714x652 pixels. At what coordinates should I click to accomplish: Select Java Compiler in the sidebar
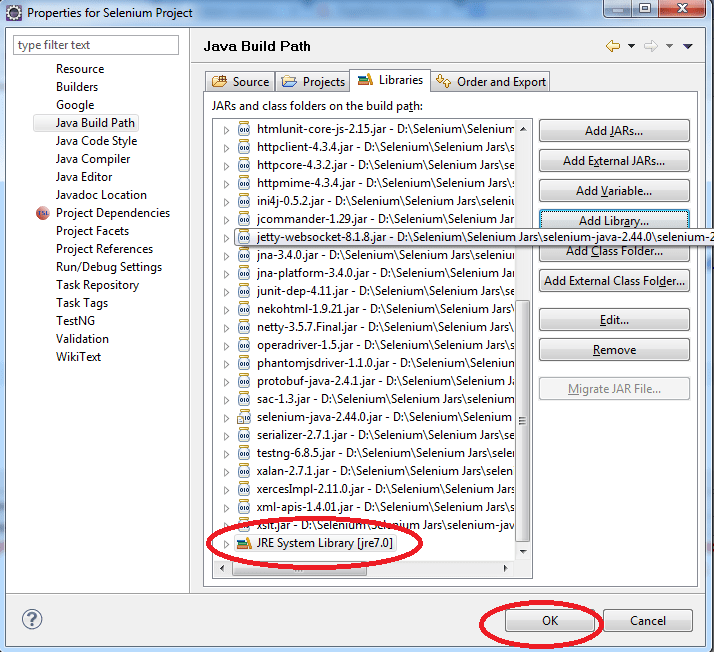(x=93, y=159)
